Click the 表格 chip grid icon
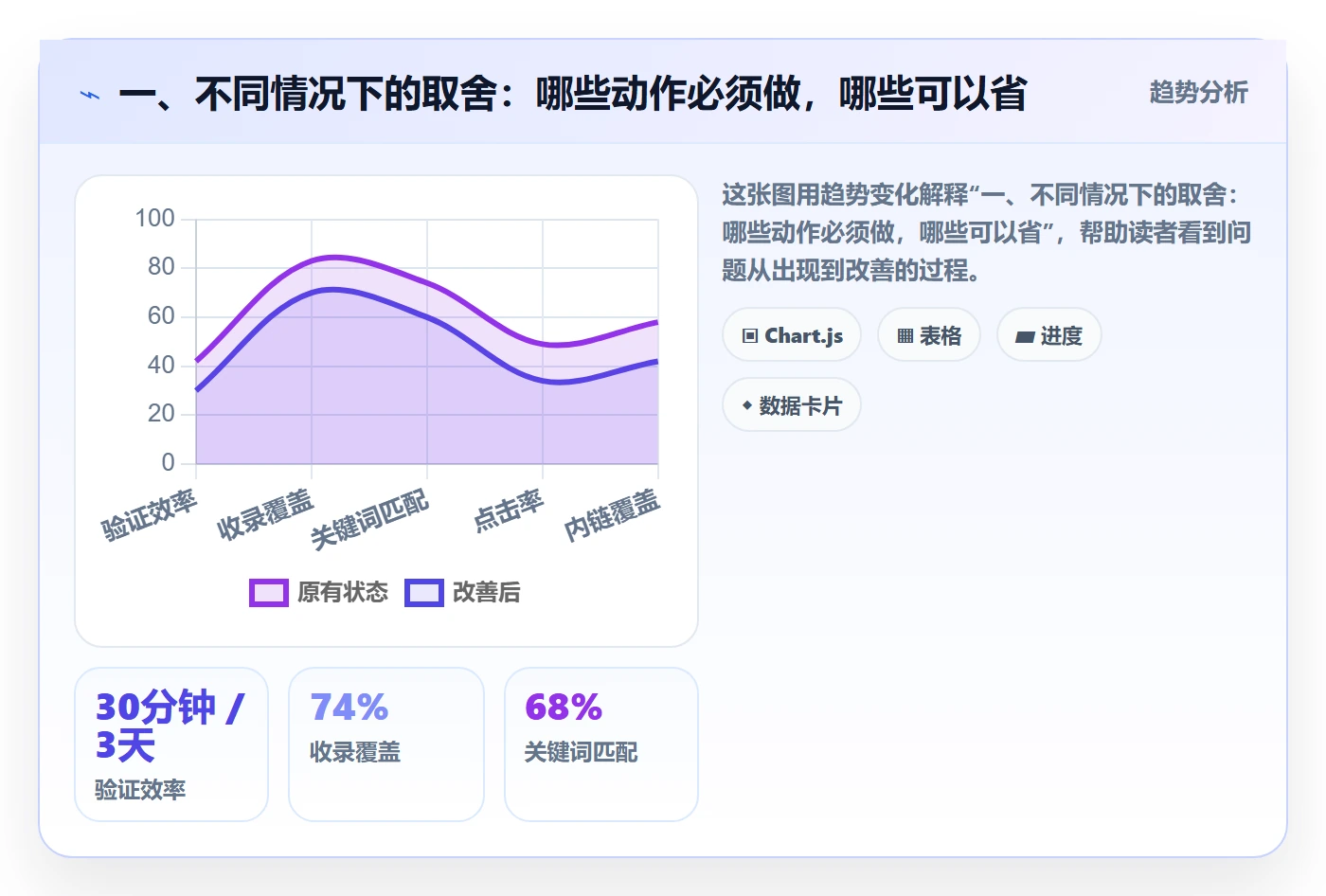Image resolution: width=1326 pixels, height=896 pixels. [905, 336]
